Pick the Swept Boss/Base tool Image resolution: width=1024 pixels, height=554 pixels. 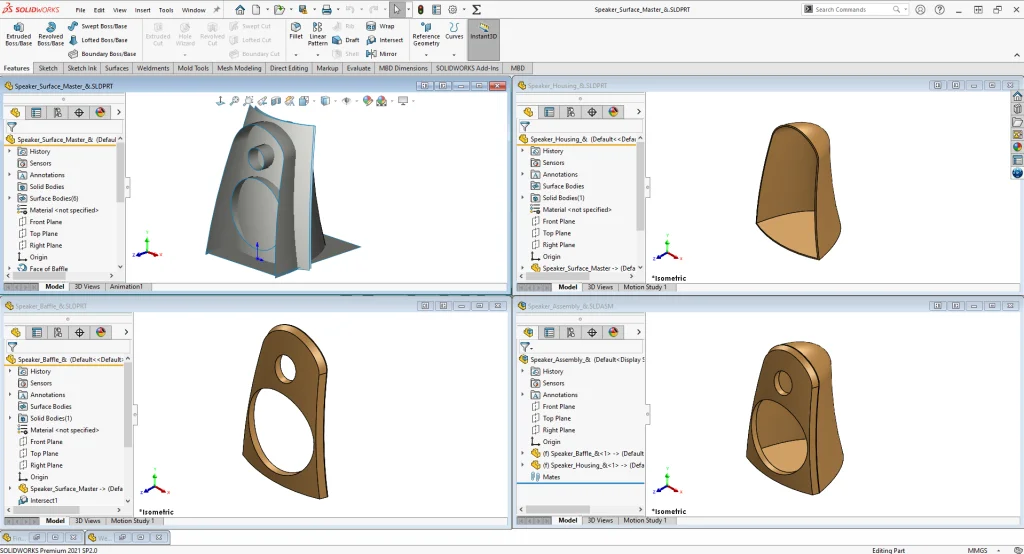click(x=98, y=26)
